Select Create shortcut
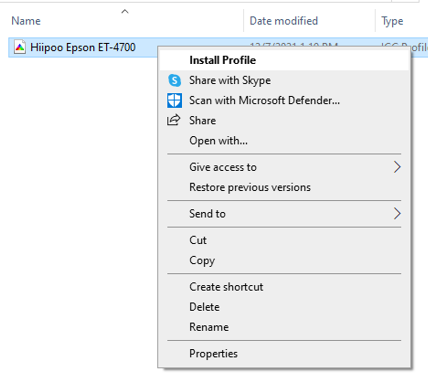Screen dimensions: 428x380 pyautogui.click(x=284, y=287)
